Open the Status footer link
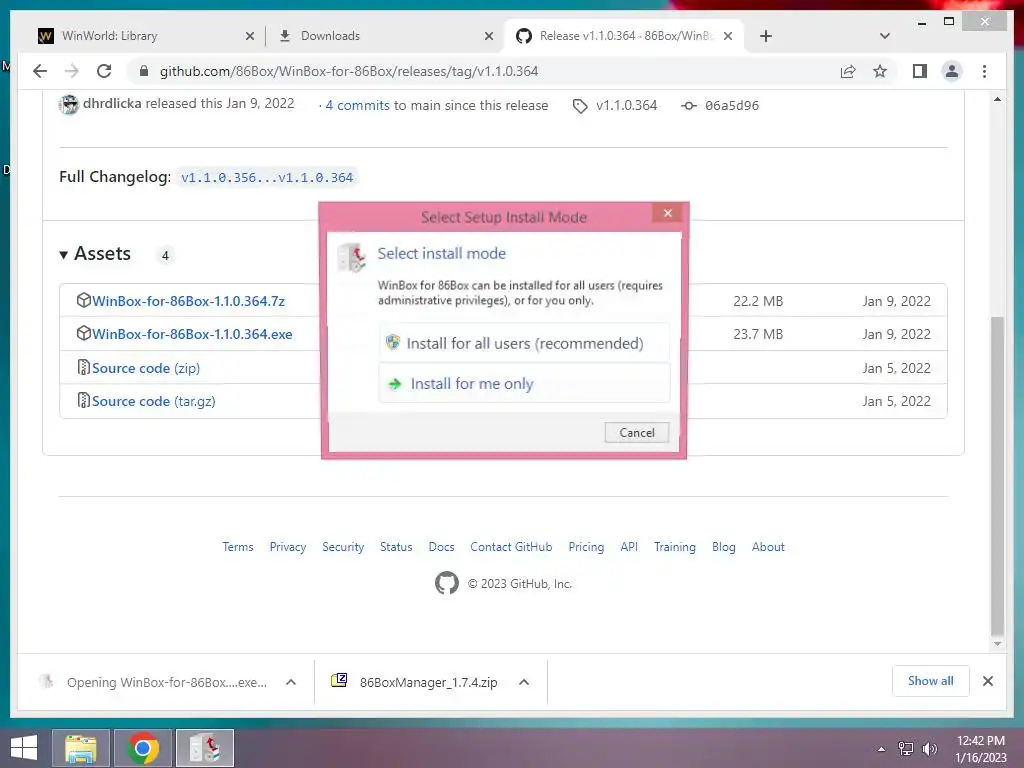 click(396, 547)
